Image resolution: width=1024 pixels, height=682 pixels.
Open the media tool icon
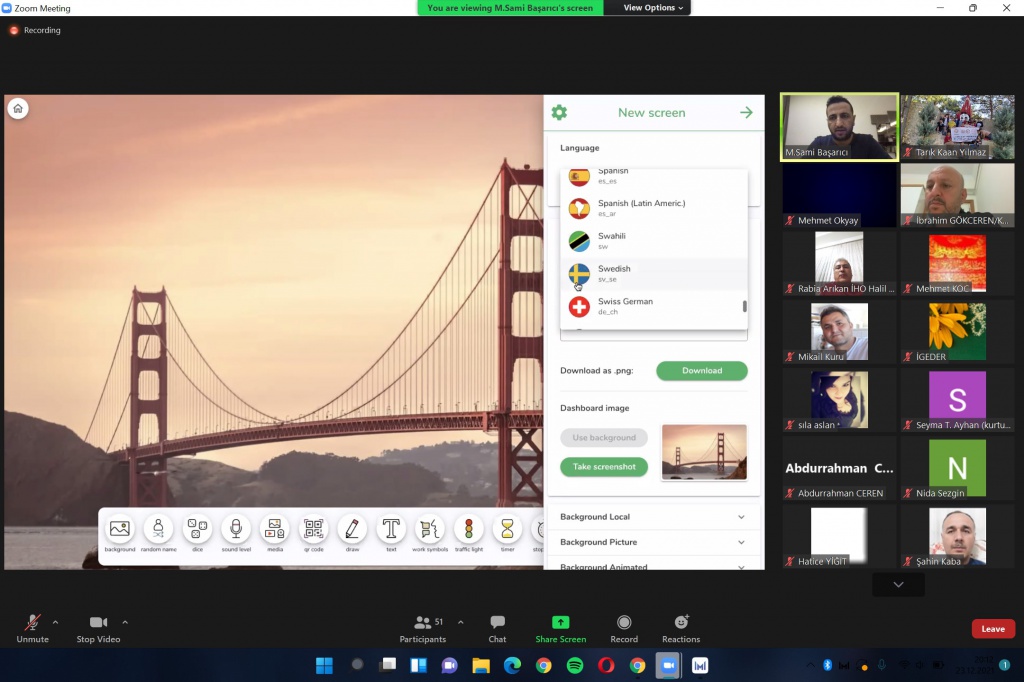[x=275, y=529]
